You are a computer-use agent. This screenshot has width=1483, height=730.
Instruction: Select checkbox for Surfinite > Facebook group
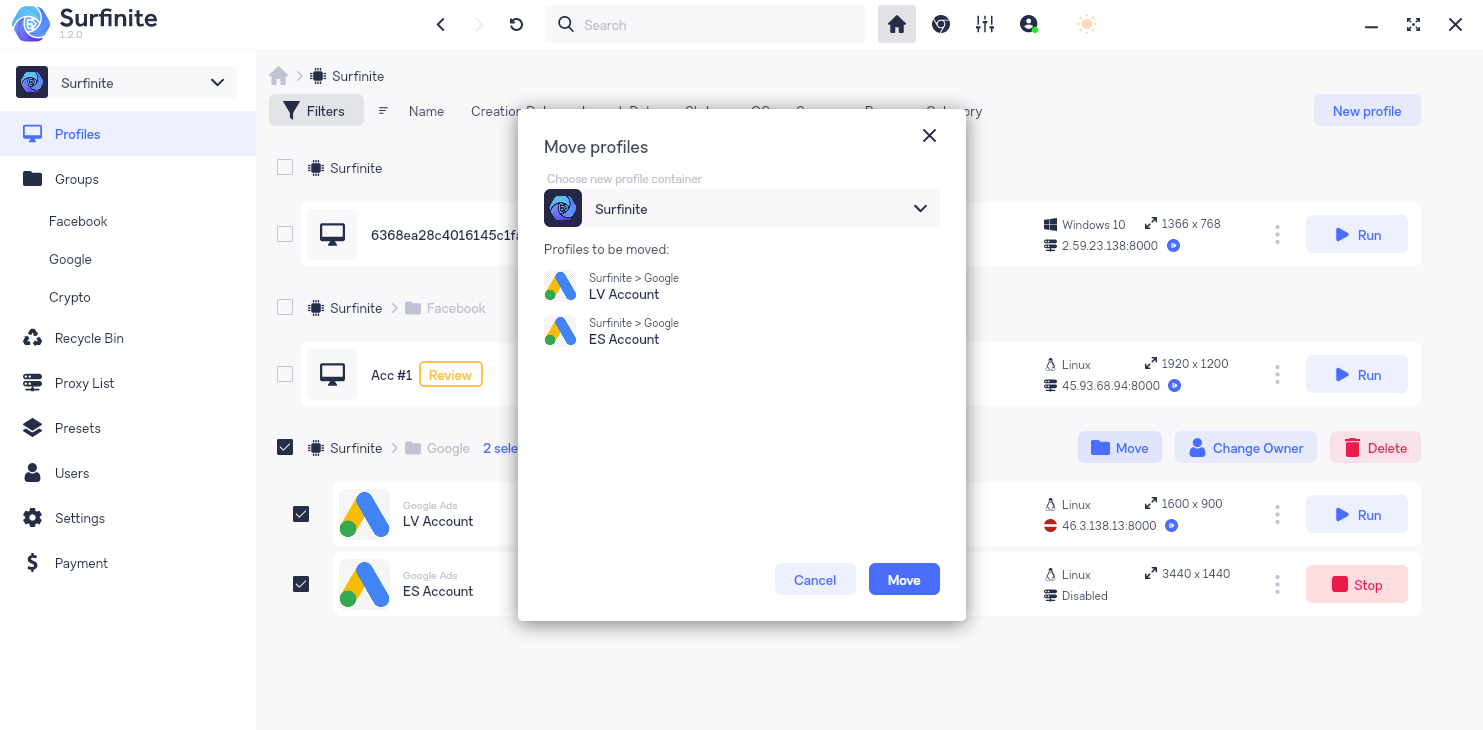point(285,307)
